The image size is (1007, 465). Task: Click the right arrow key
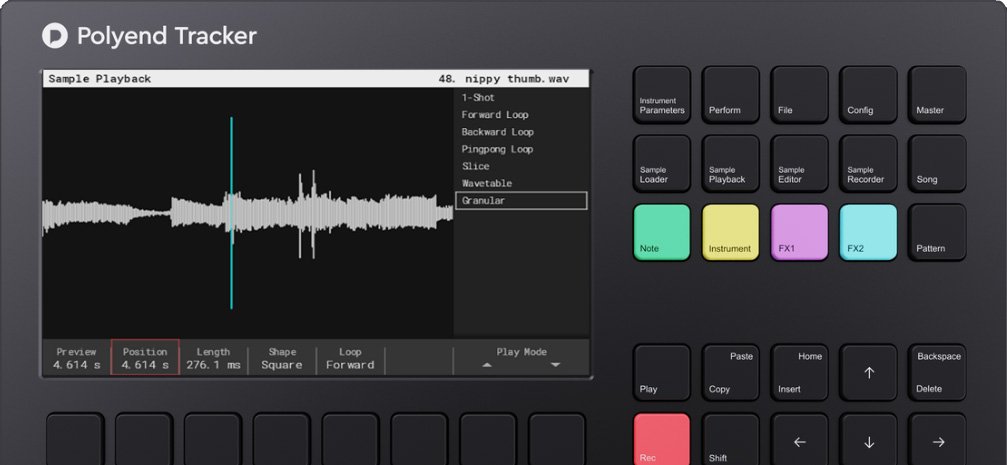pyautogui.click(x=937, y=439)
